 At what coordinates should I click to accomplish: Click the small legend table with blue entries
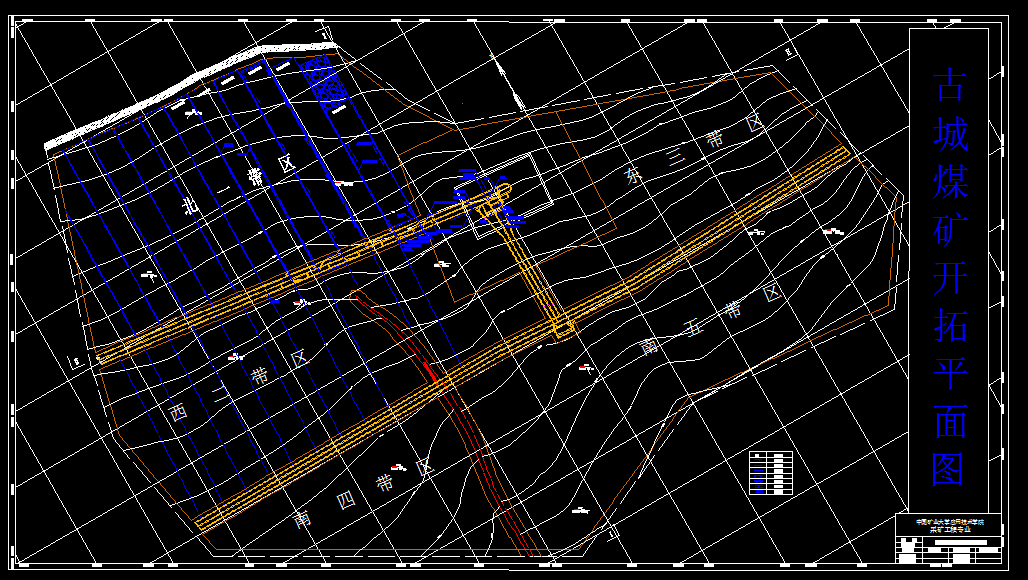(771, 473)
